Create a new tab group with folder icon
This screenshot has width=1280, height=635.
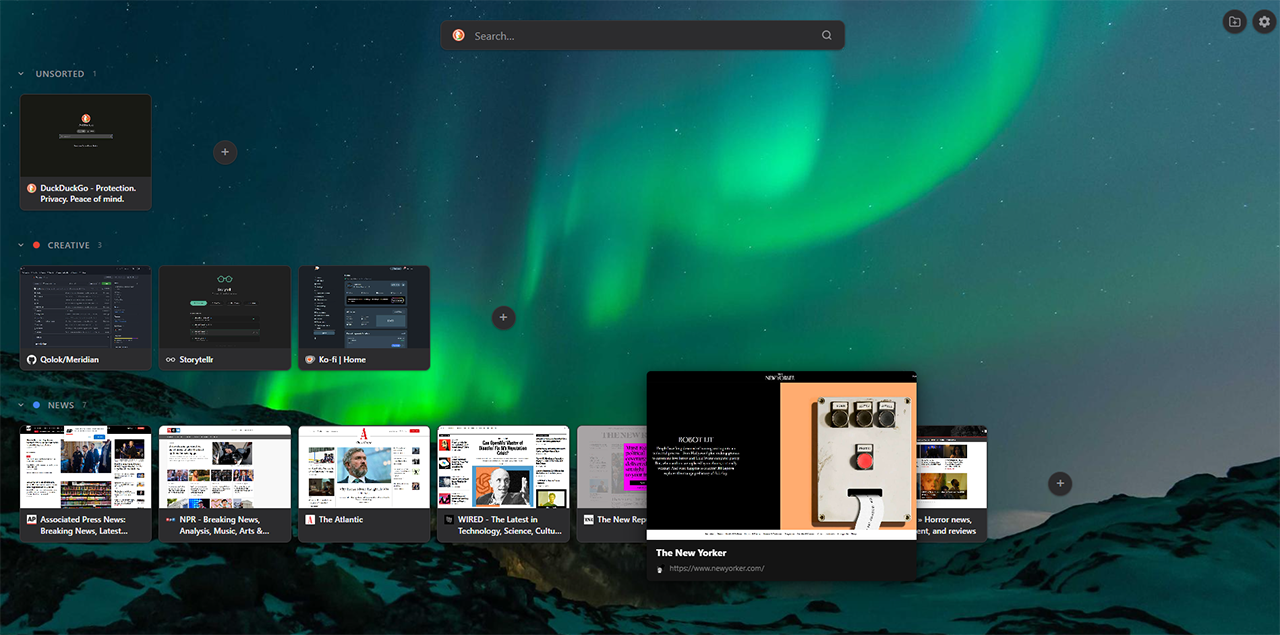click(x=1235, y=22)
